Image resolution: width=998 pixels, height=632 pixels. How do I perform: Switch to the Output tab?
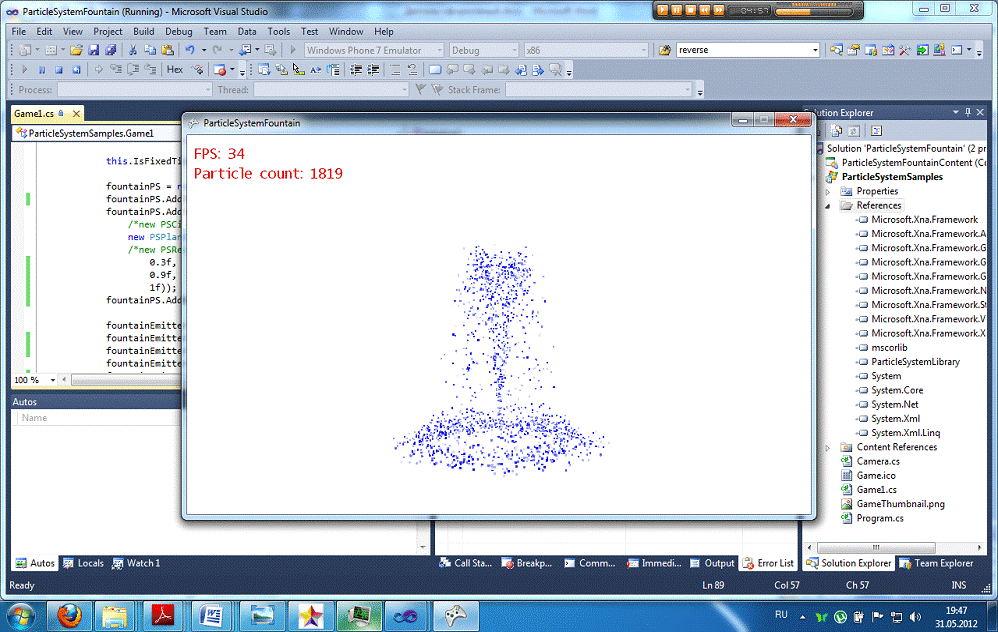point(712,563)
